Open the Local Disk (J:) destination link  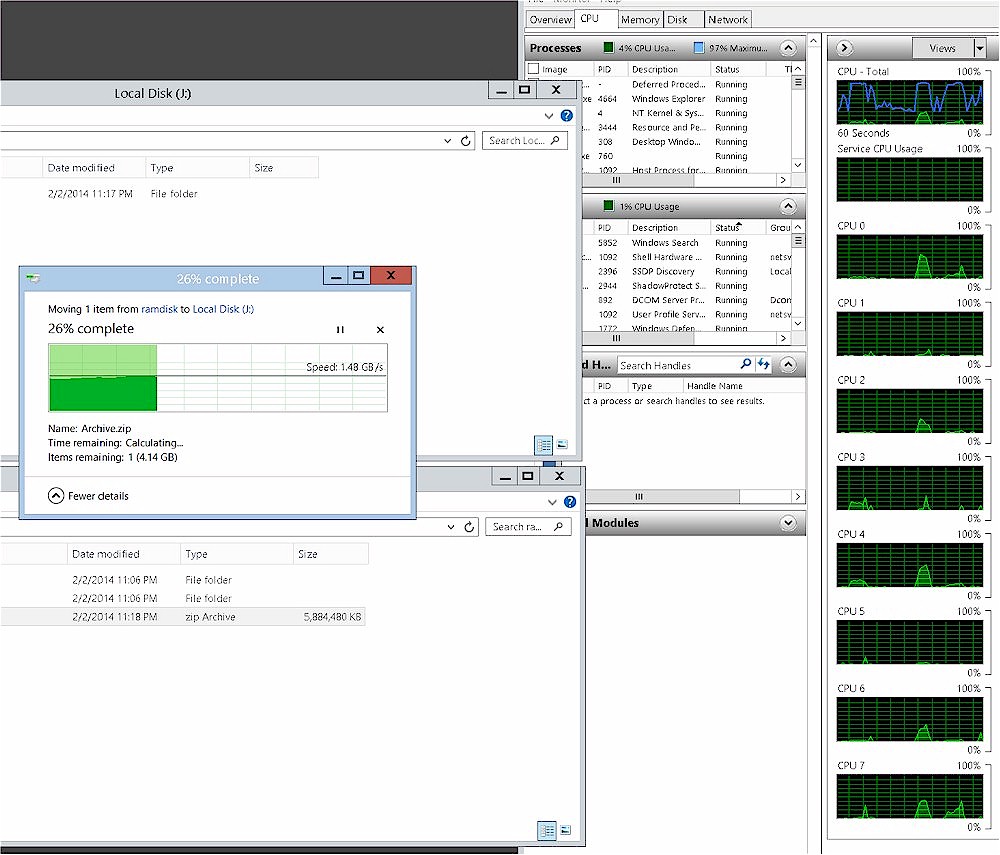click(223, 309)
